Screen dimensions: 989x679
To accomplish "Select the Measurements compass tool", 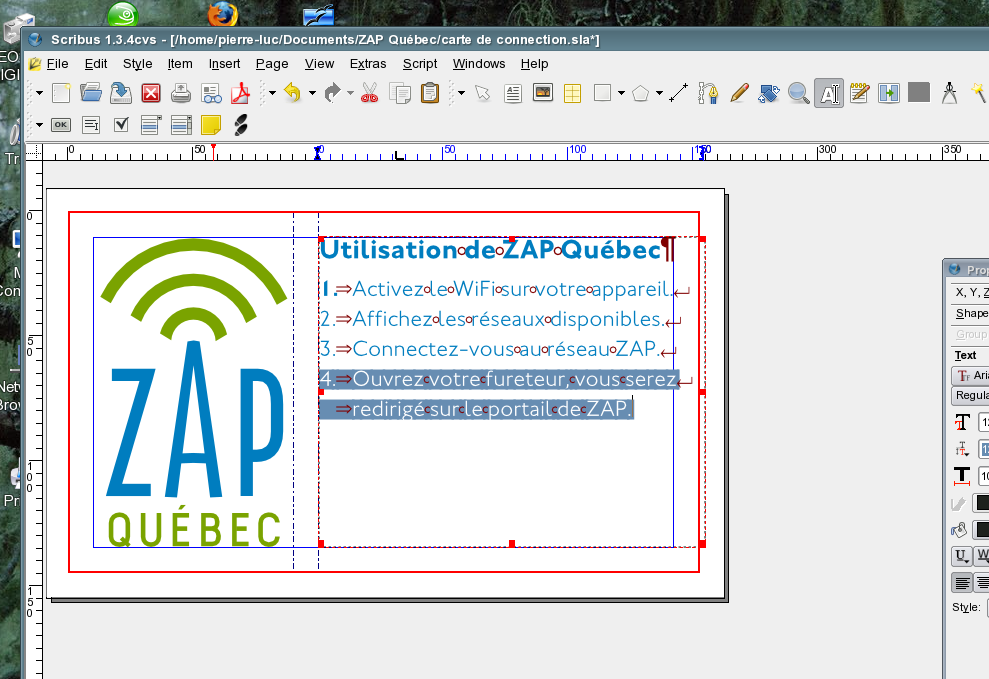I will pos(950,93).
